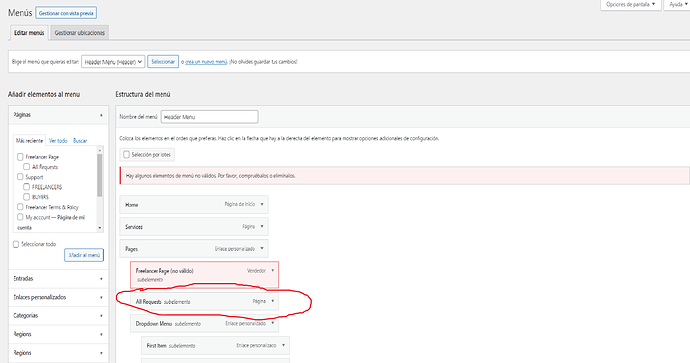Expand the Pages menu item arrow
The image size is (690, 363).
coord(262,249)
